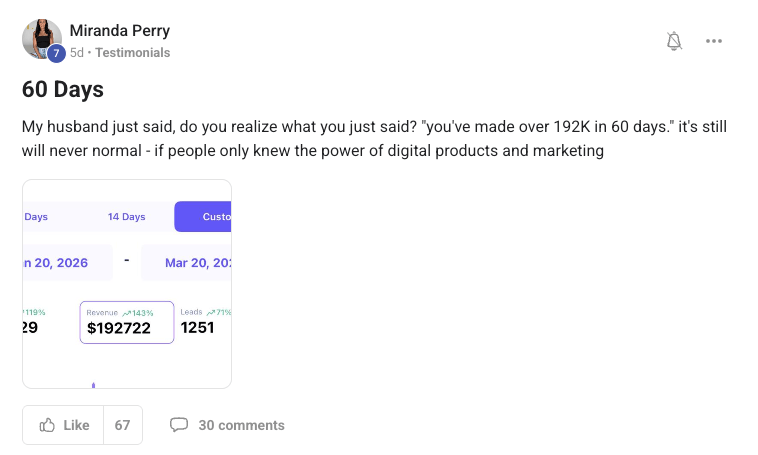Click the cut-off Days tab in image

point(36,217)
